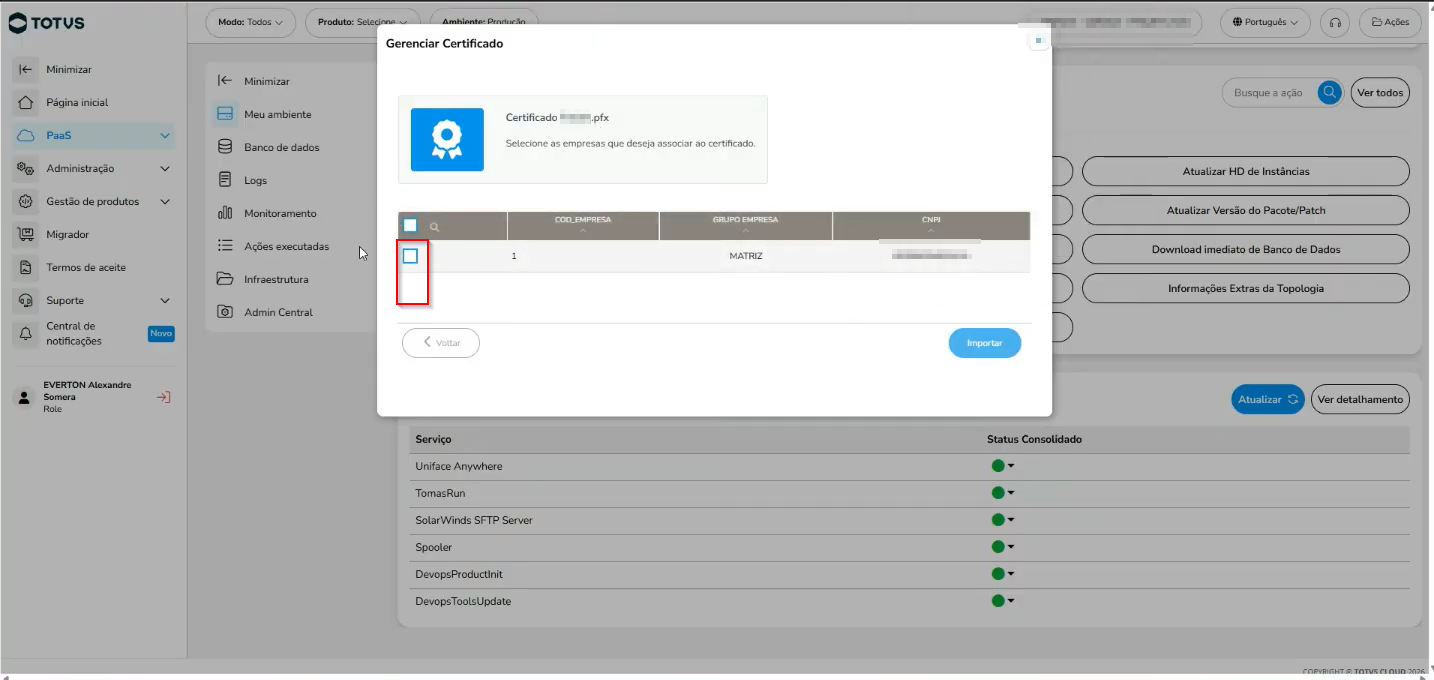
Task: Open the Logs icon
Action: (x=225, y=180)
